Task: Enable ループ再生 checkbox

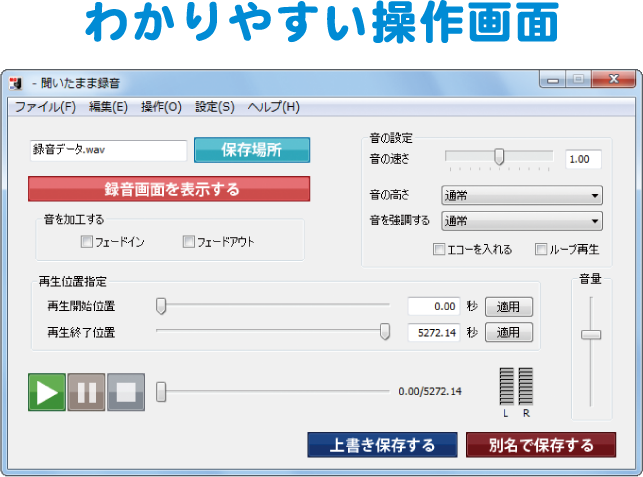Action: pos(541,249)
